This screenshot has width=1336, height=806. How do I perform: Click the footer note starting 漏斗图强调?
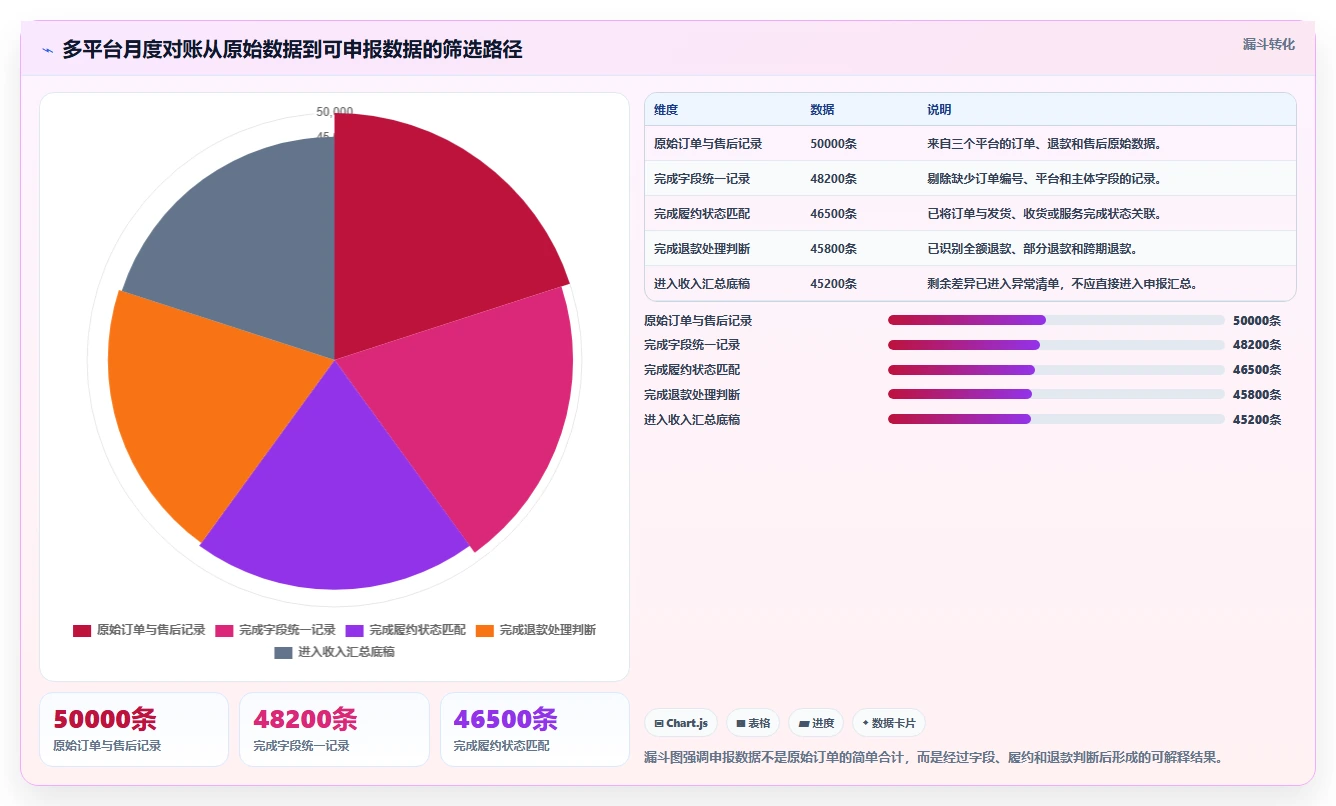pyautogui.click(x=933, y=758)
